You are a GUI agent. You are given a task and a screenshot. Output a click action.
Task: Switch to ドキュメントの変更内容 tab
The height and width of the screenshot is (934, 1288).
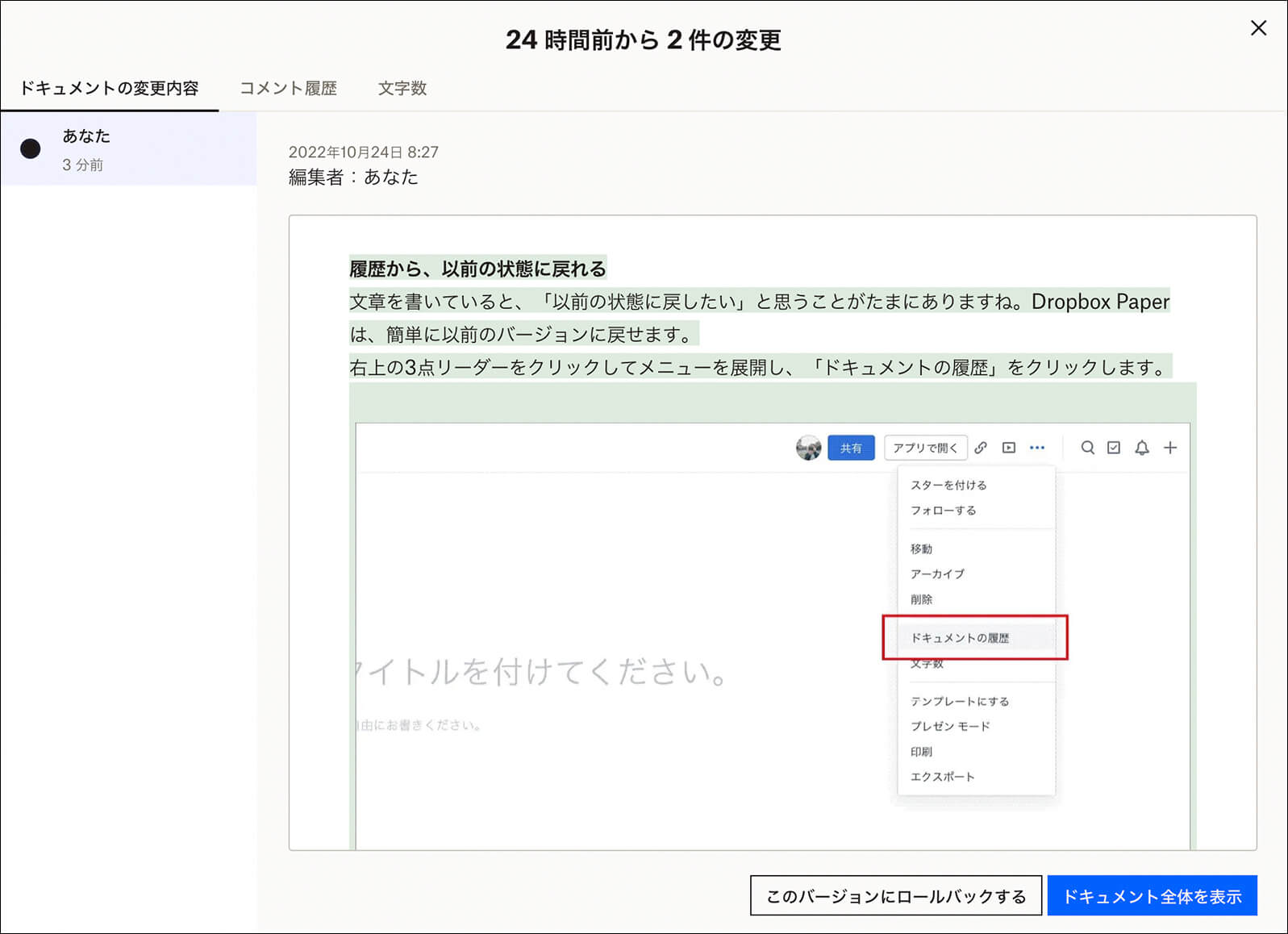pyautogui.click(x=109, y=88)
